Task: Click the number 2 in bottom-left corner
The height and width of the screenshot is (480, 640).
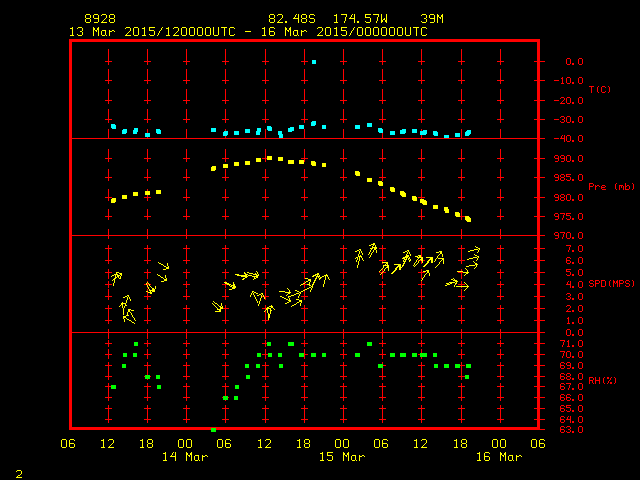Action: (x=18, y=471)
